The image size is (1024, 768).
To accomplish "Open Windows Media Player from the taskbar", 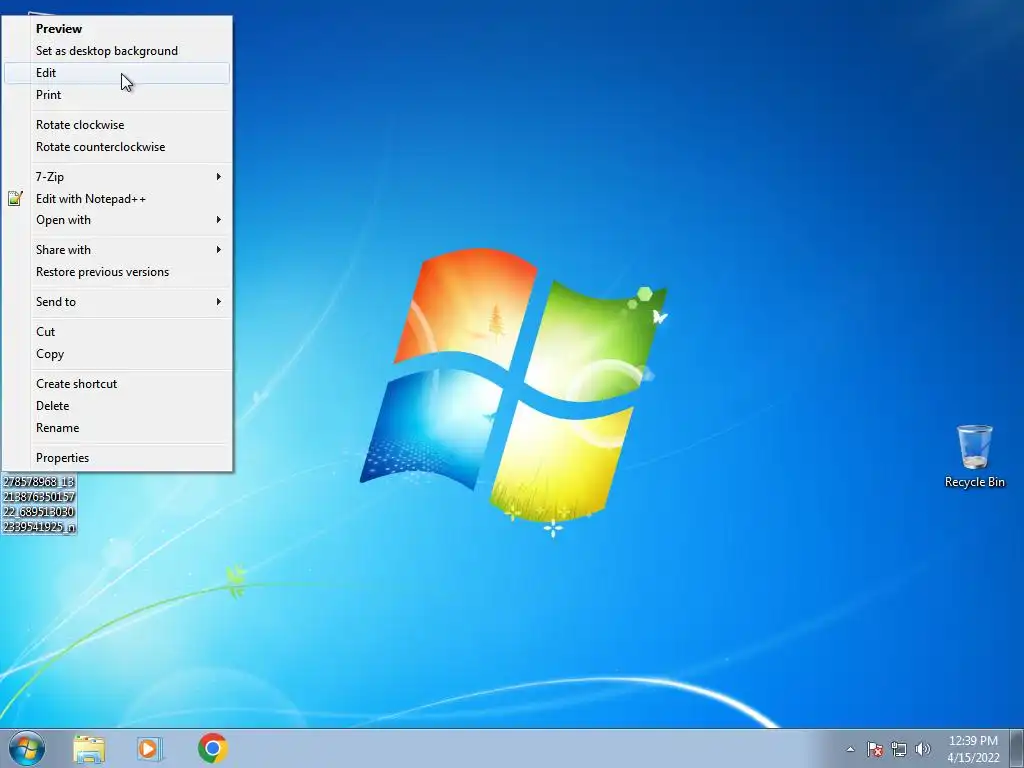I will [150, 749].
